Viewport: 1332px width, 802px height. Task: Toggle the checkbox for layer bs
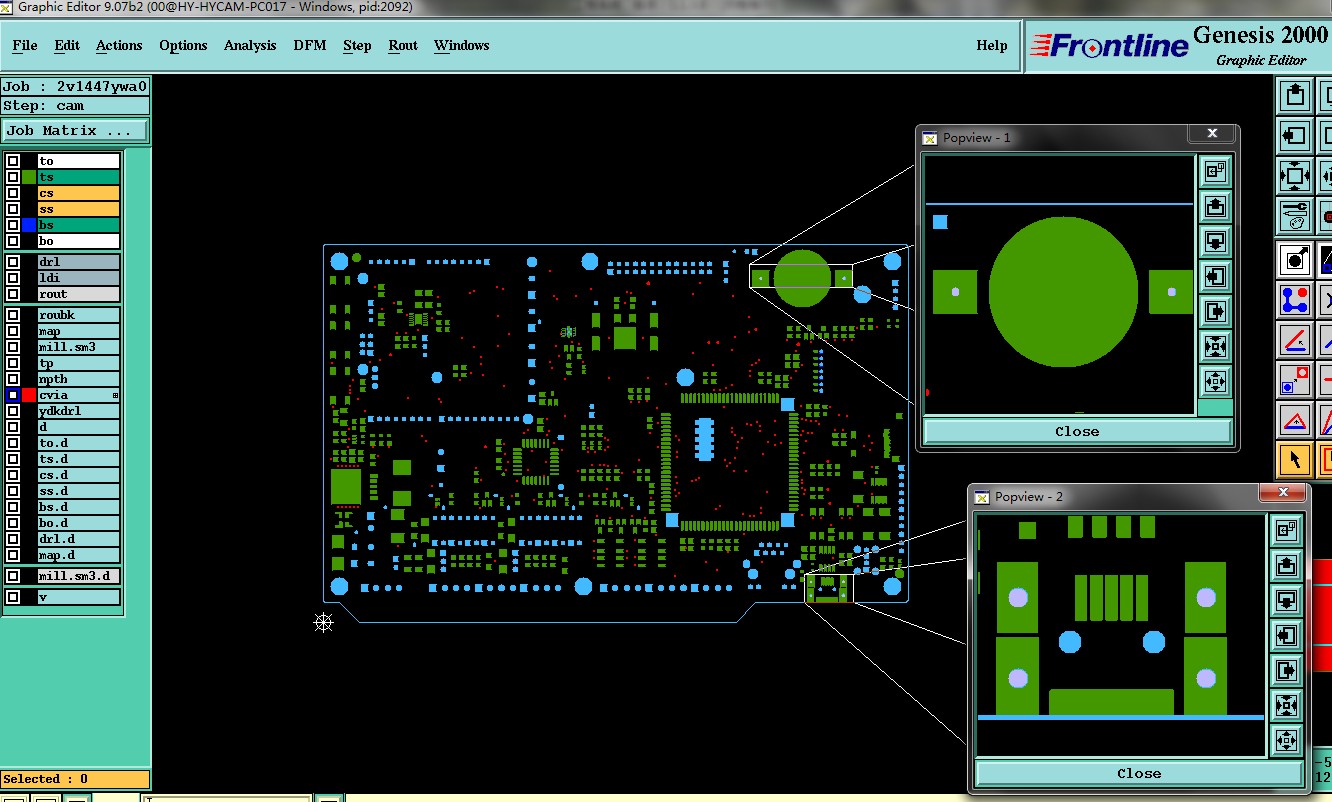coord(13,225)
